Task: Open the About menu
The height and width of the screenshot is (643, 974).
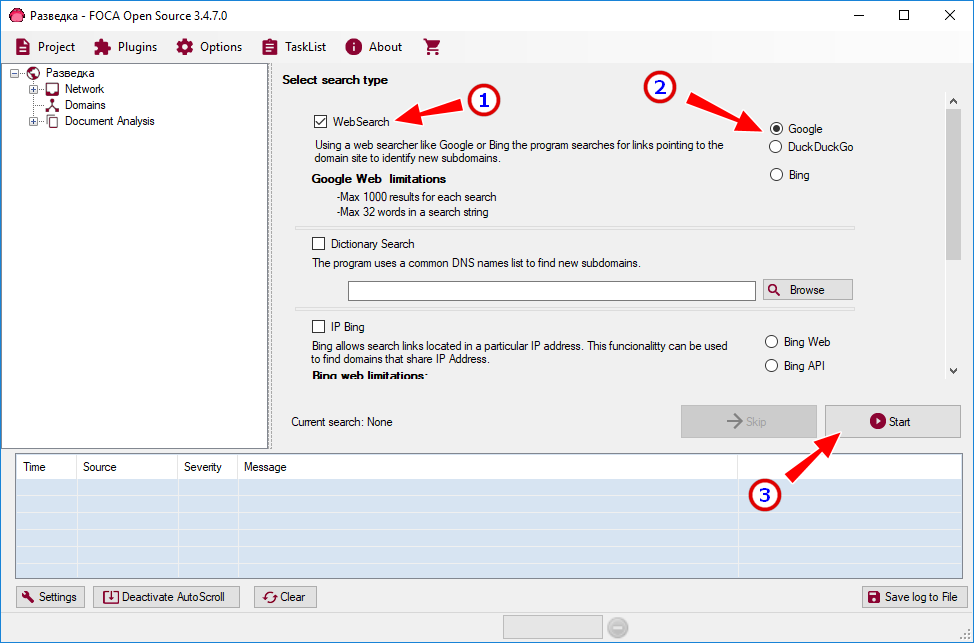Action: pos(374,47)
